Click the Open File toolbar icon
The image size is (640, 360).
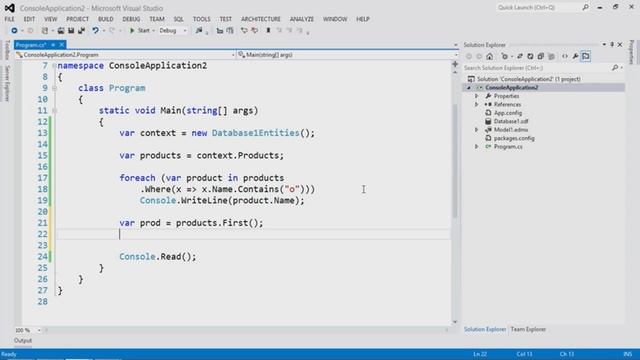coord(61,31)
